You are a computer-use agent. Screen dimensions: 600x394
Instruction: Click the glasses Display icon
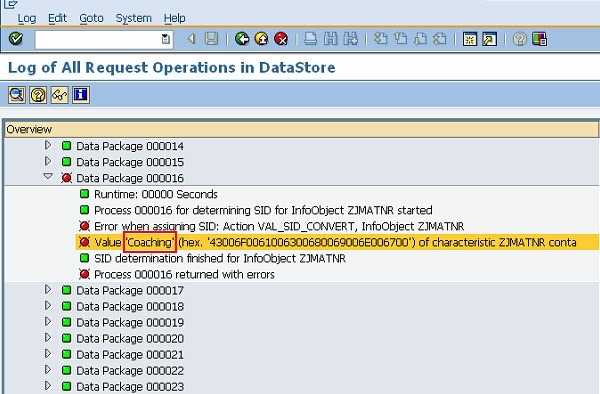(60, 94)
